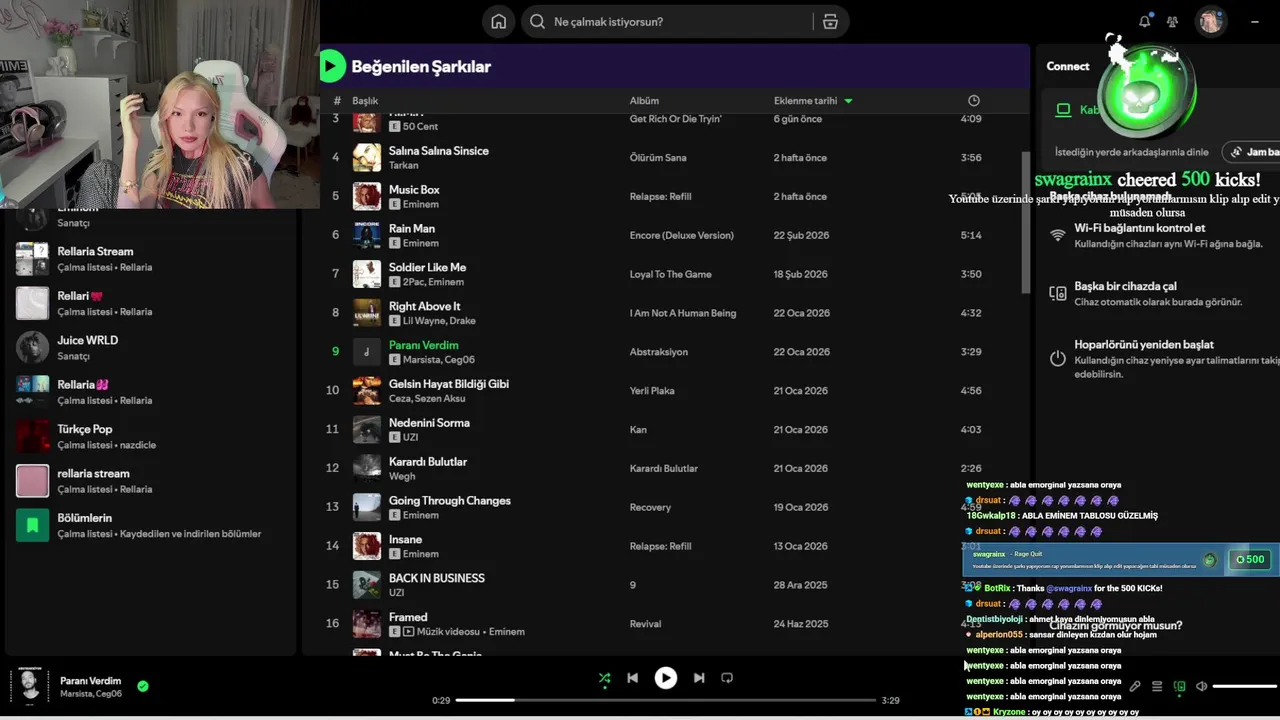Adjust the volume slider

[1244, 686]
